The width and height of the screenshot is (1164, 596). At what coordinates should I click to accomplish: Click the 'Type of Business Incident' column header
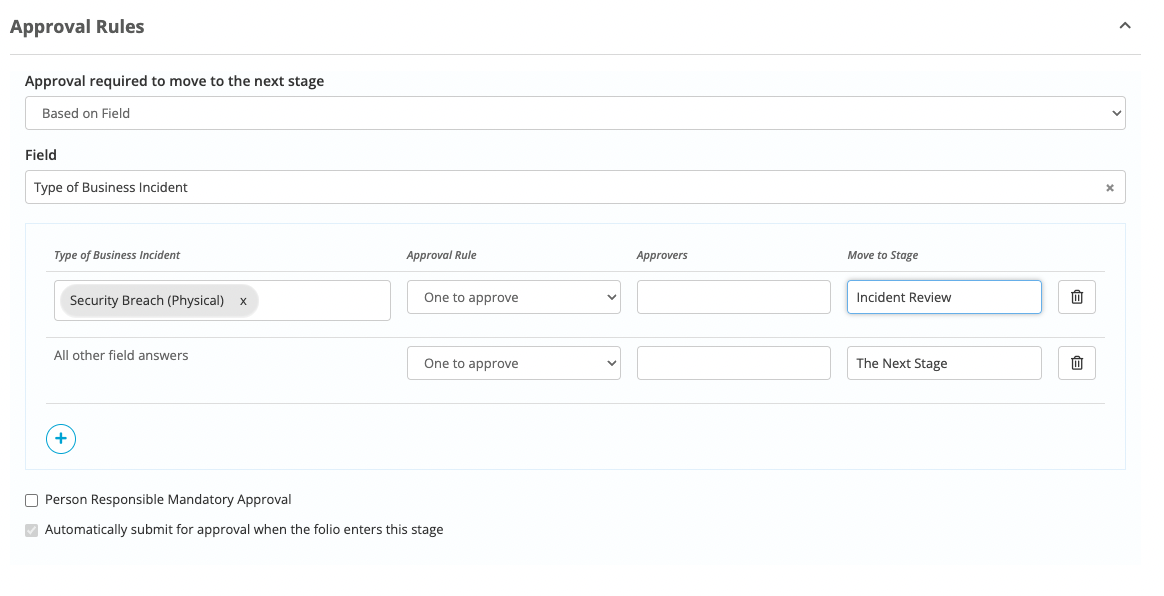[117, 255]
